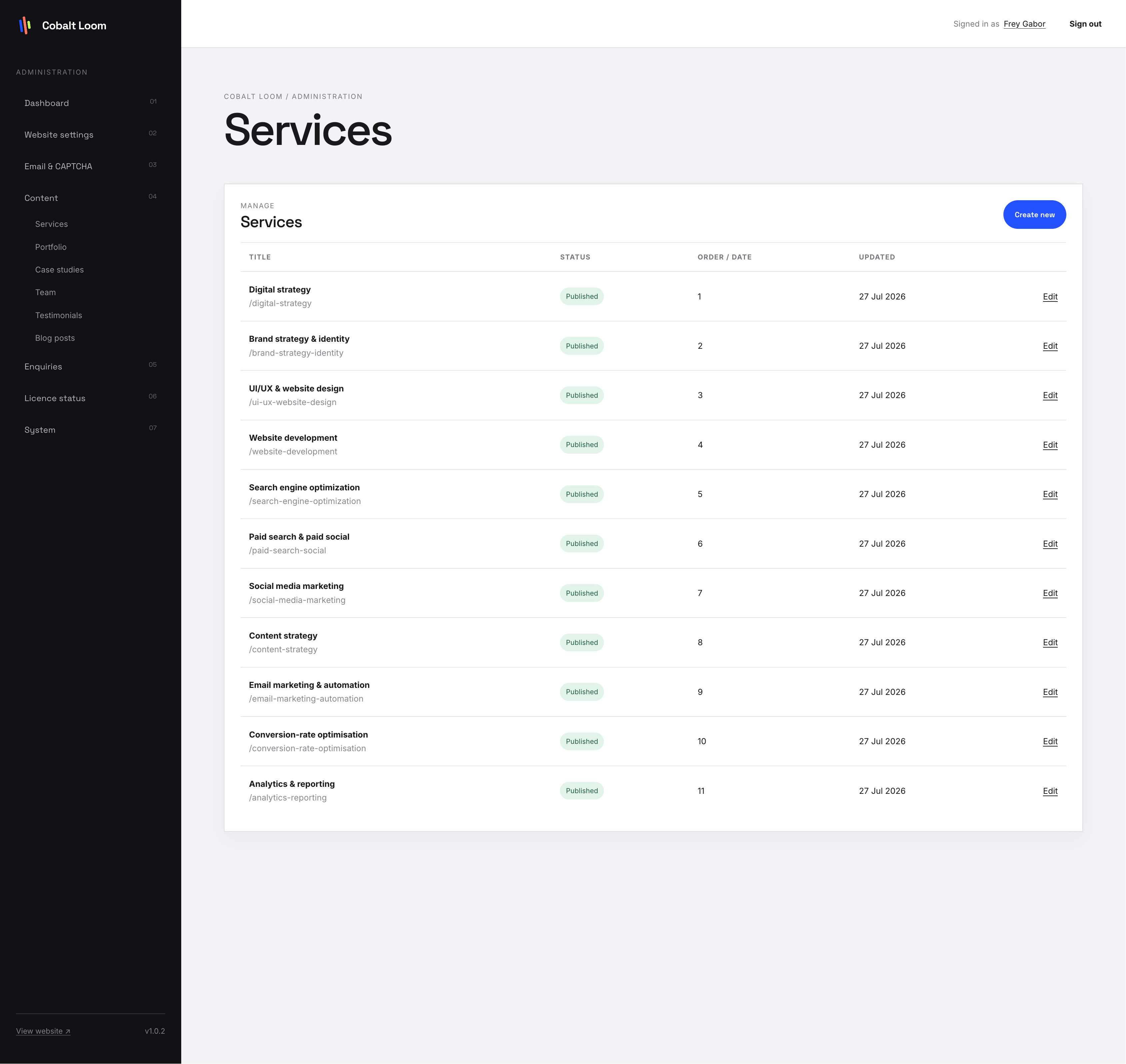Image resolution: width=1126 pixels, height=1064 pixels.
Task: Edit the Paid search & paid social service
Action: pos(1050,544)
